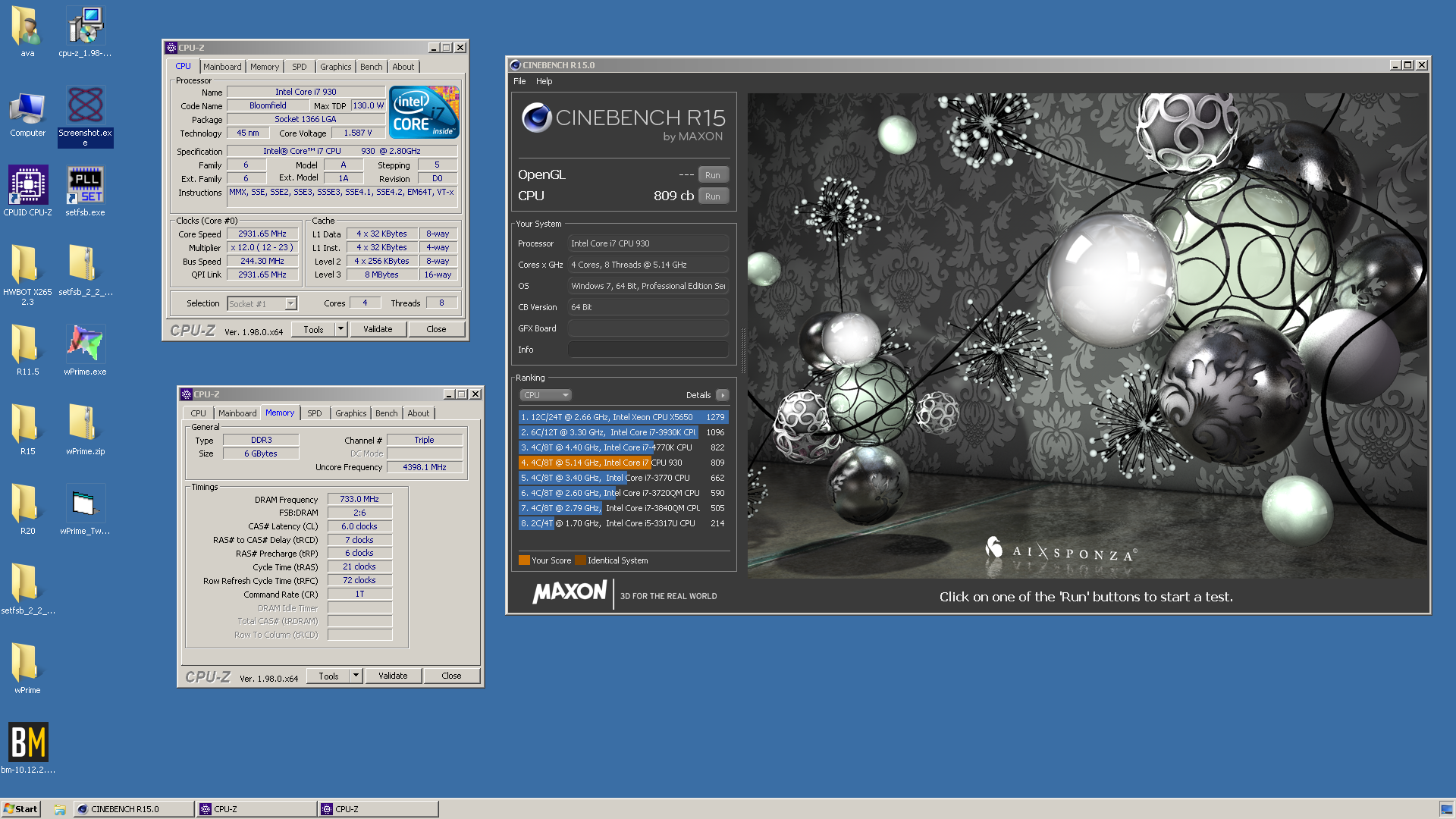The image size is (1456, 819).
Task: Open the ava folder icon on desktop
Action: [x=27, y=30]
